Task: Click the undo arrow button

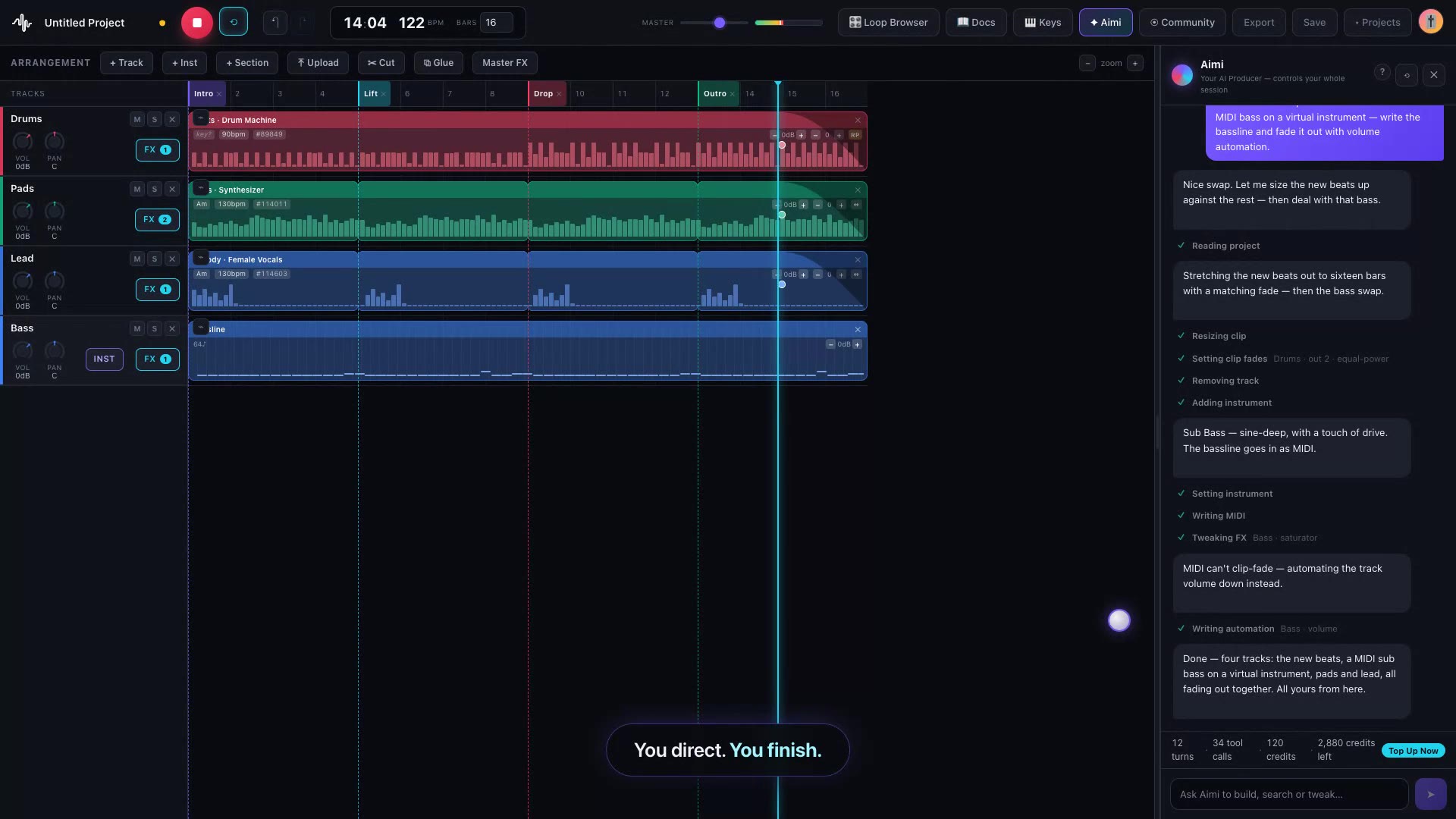Action: tap(275, 22)
